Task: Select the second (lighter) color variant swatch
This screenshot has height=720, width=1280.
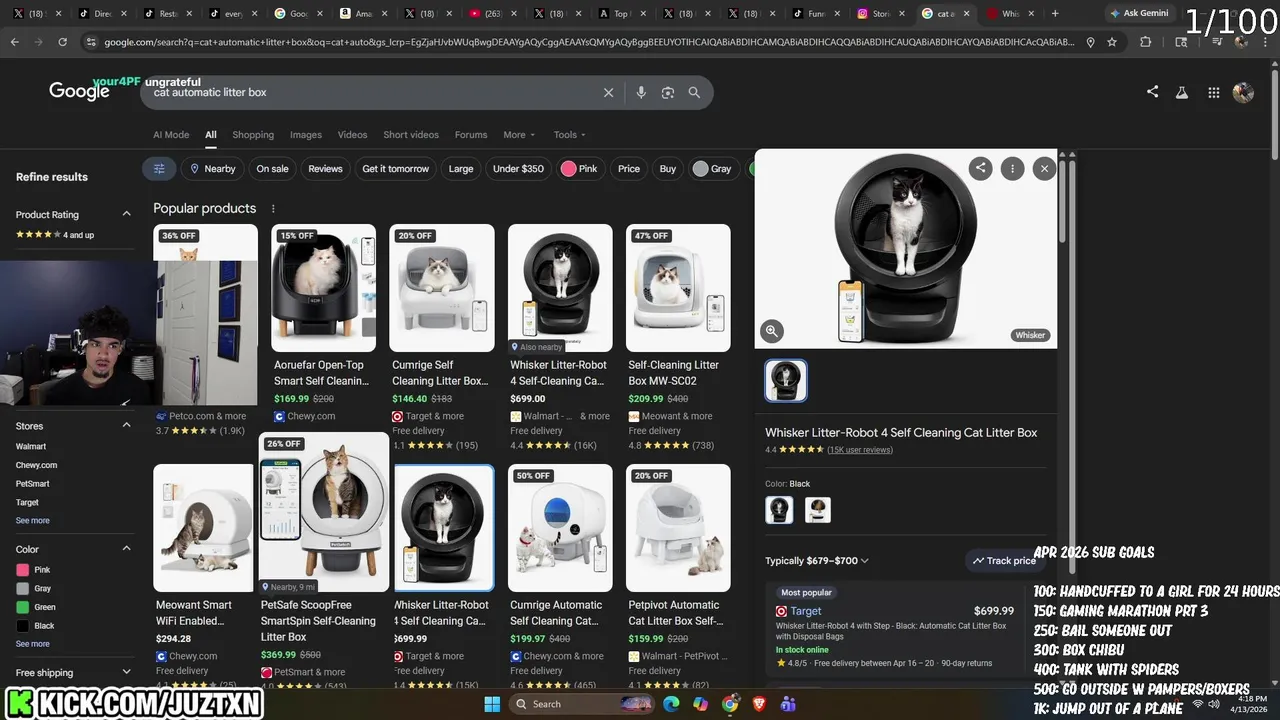Action: tap(817, 510)
